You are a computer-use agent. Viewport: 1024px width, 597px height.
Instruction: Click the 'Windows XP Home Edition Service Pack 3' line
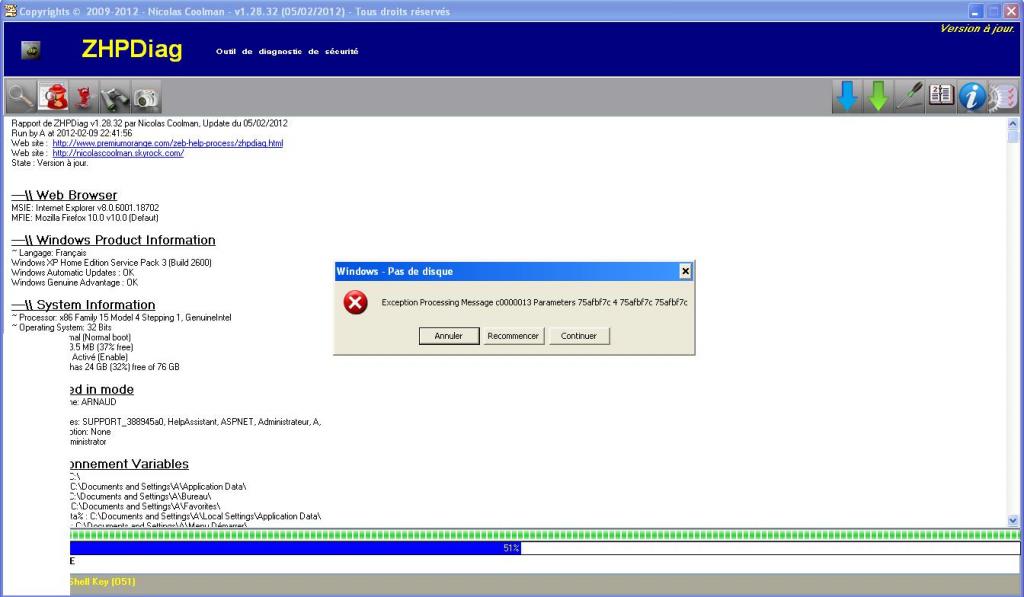point(111,263)
